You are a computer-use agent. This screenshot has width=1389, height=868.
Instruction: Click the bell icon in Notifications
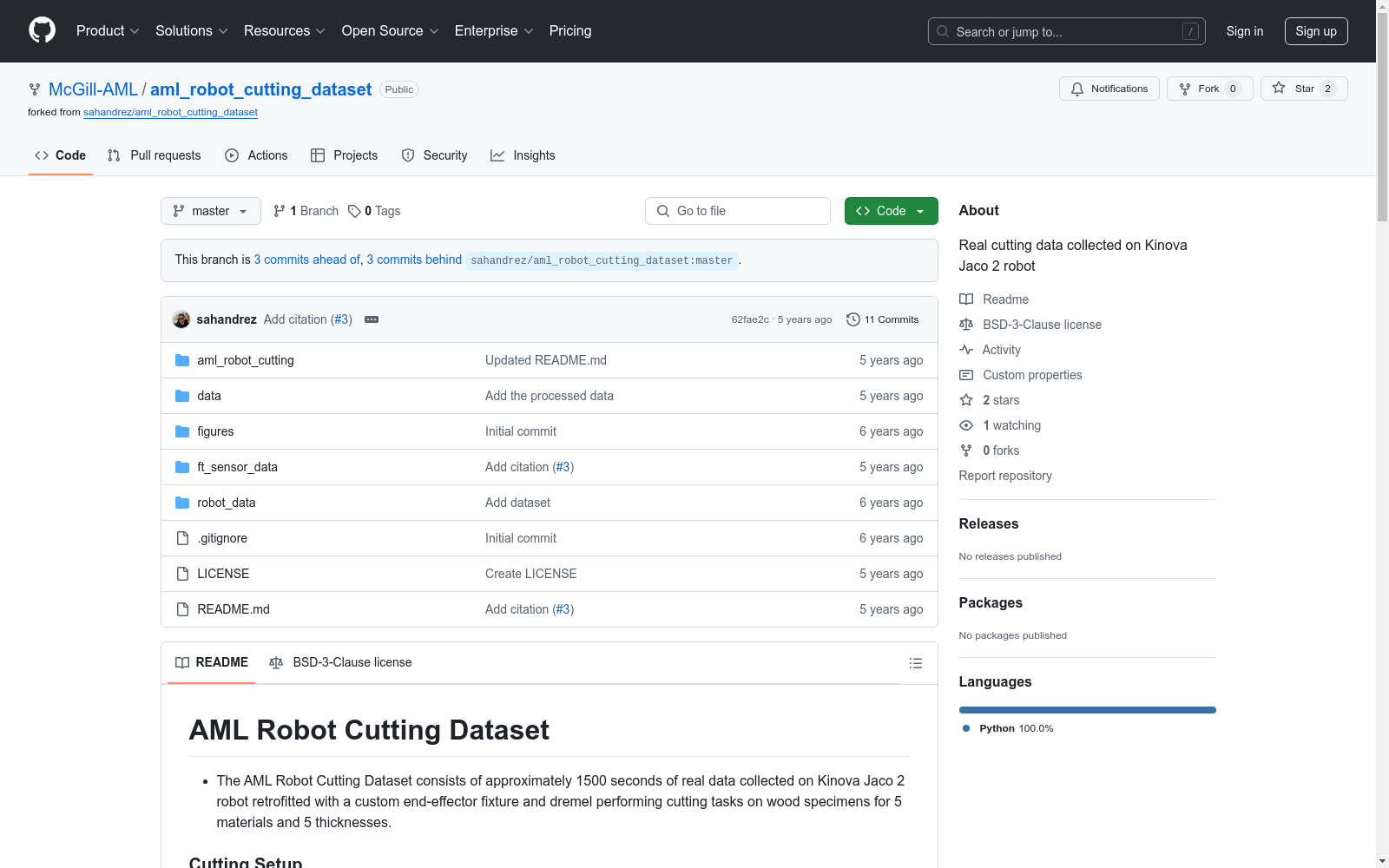(x=1077, y=89)
